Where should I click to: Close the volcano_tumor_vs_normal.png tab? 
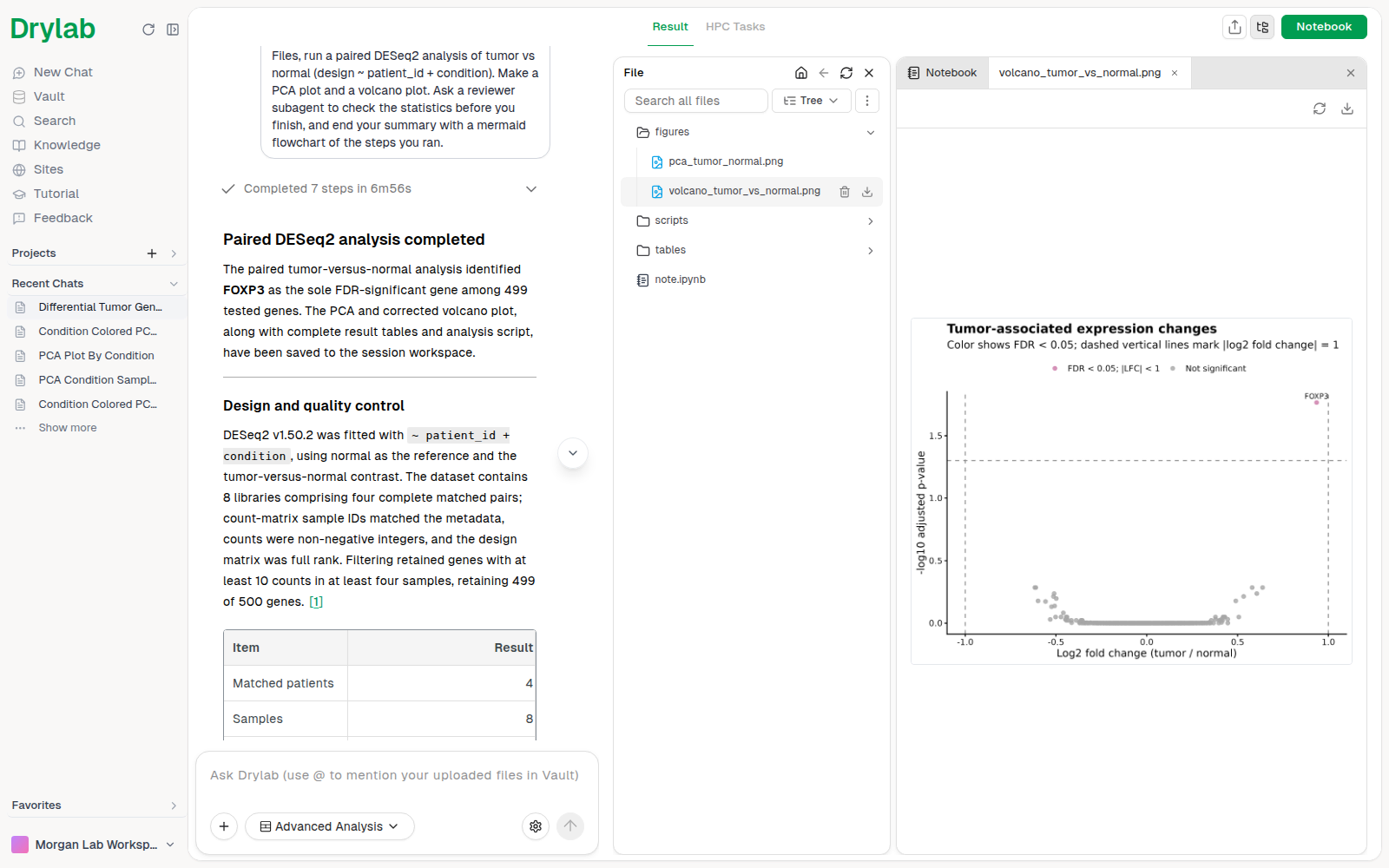(x=1175, y=73)
